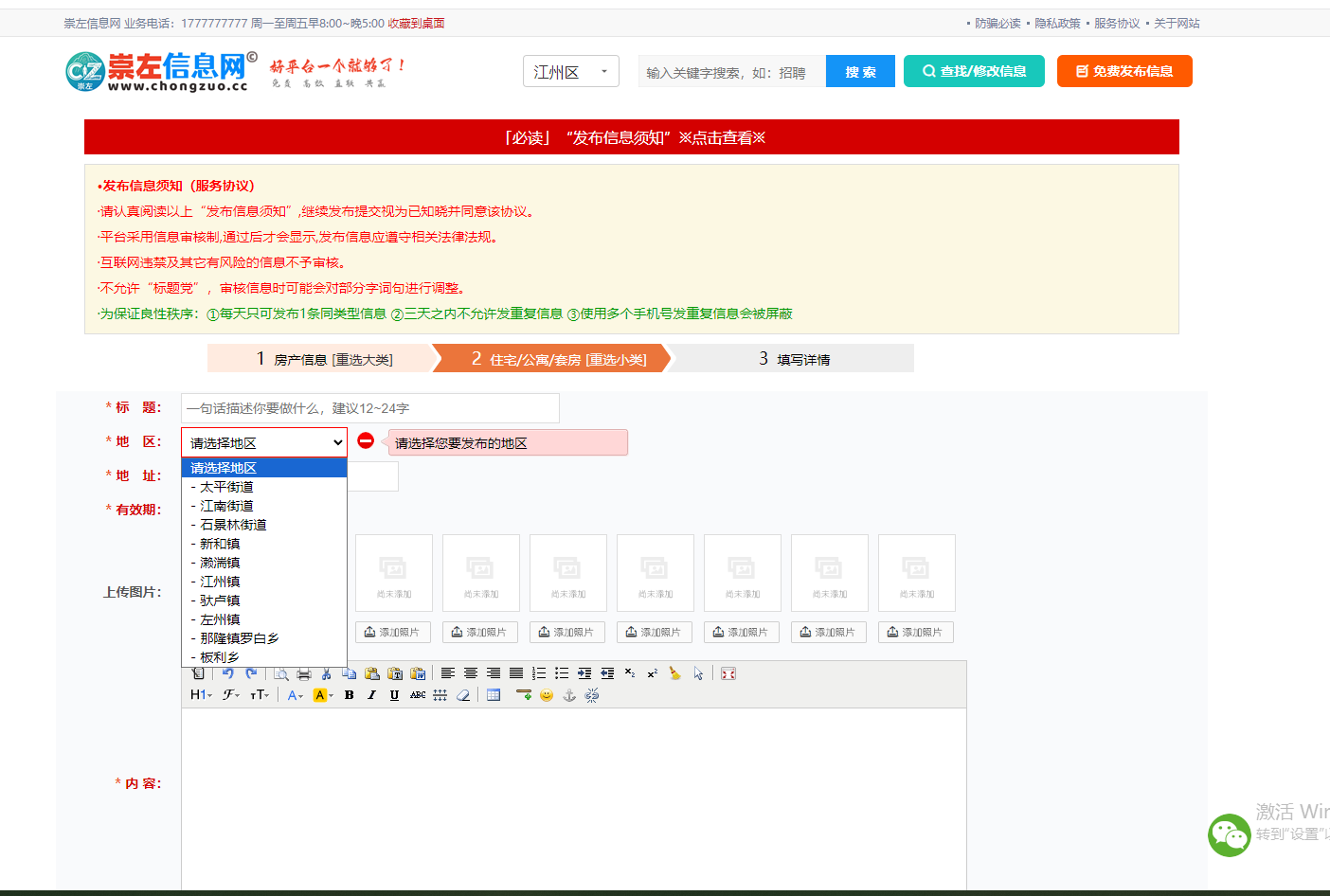Open the 隐私政策 link at top
This screenshot has width=1330, height=896.
(x=1057, y=23)
